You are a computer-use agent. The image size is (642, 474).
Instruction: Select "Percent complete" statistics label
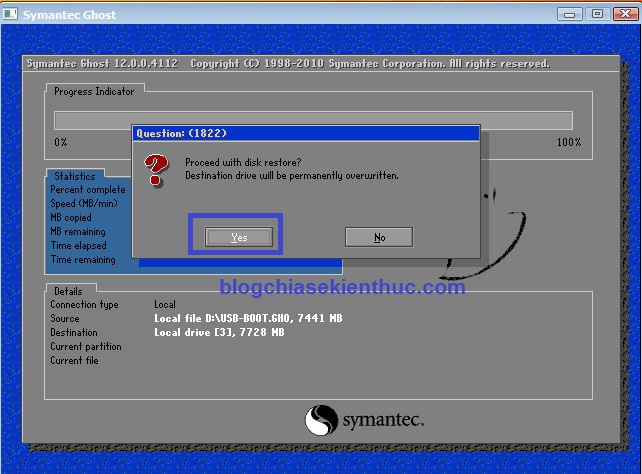[x=88, y=190]
